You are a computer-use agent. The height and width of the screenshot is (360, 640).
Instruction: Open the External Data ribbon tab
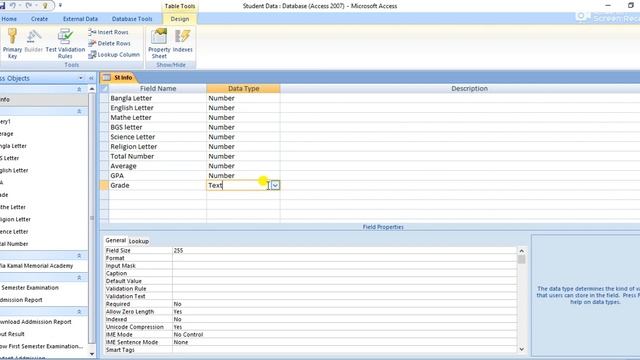80,19
